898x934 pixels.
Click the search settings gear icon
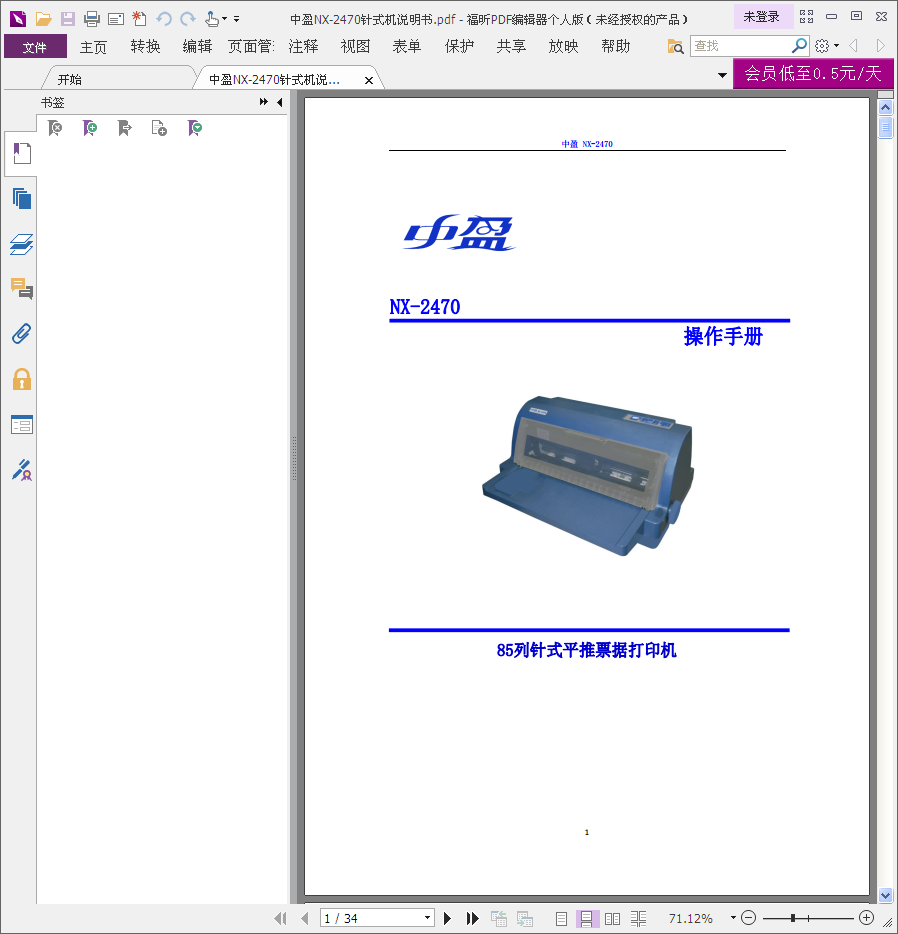tap(822, 46)
